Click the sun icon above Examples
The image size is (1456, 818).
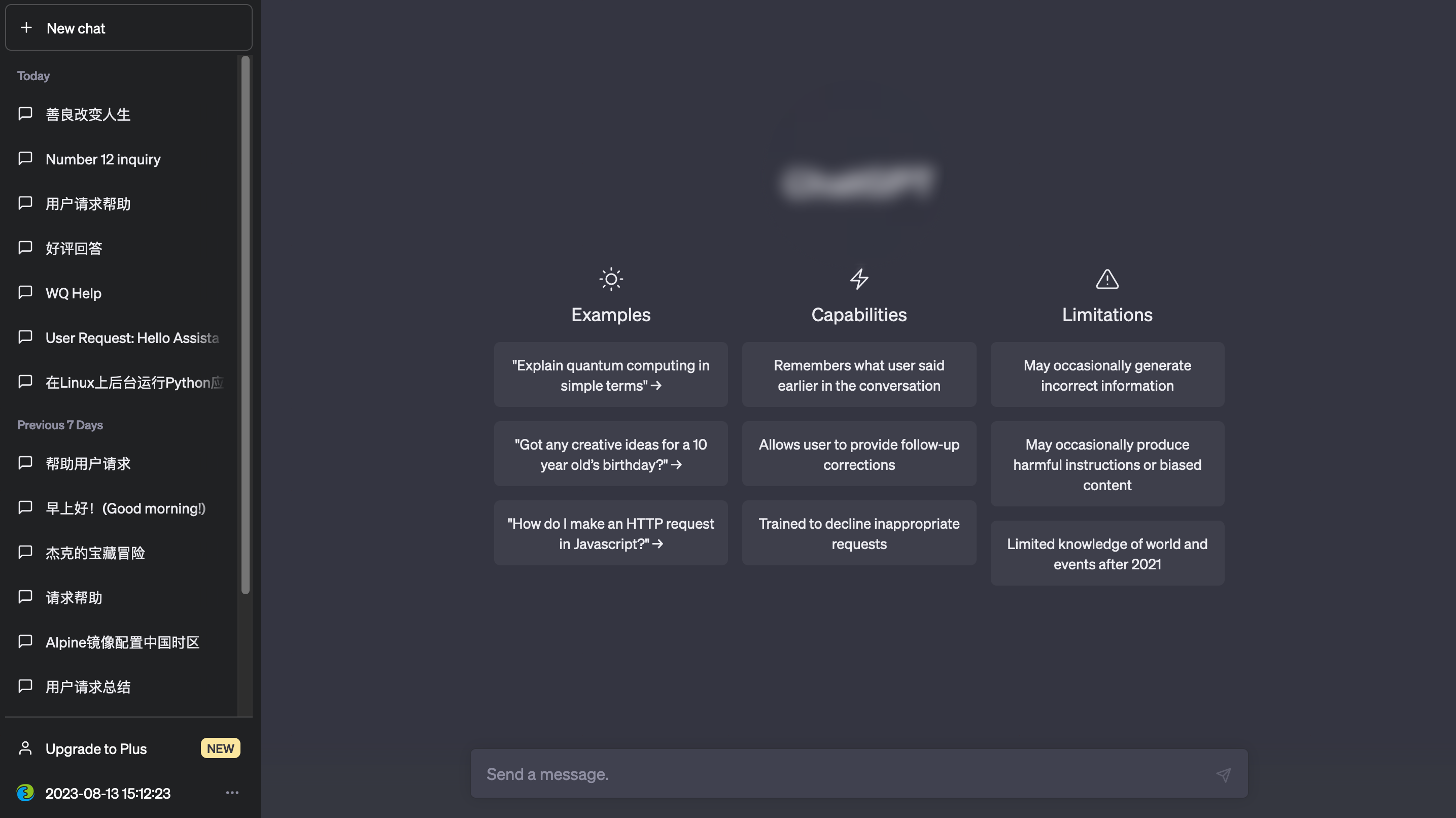[x=610, y=279]
